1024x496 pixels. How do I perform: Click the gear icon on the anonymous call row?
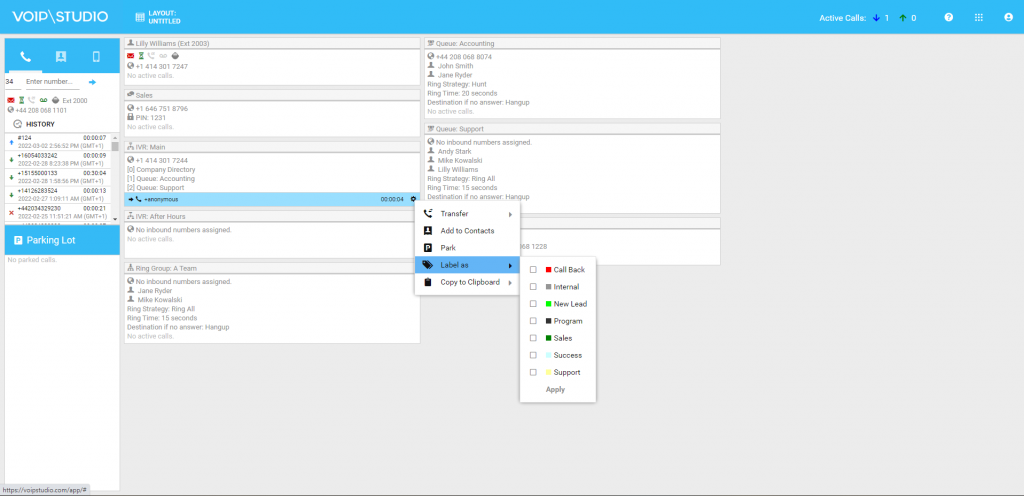(413, 199)
